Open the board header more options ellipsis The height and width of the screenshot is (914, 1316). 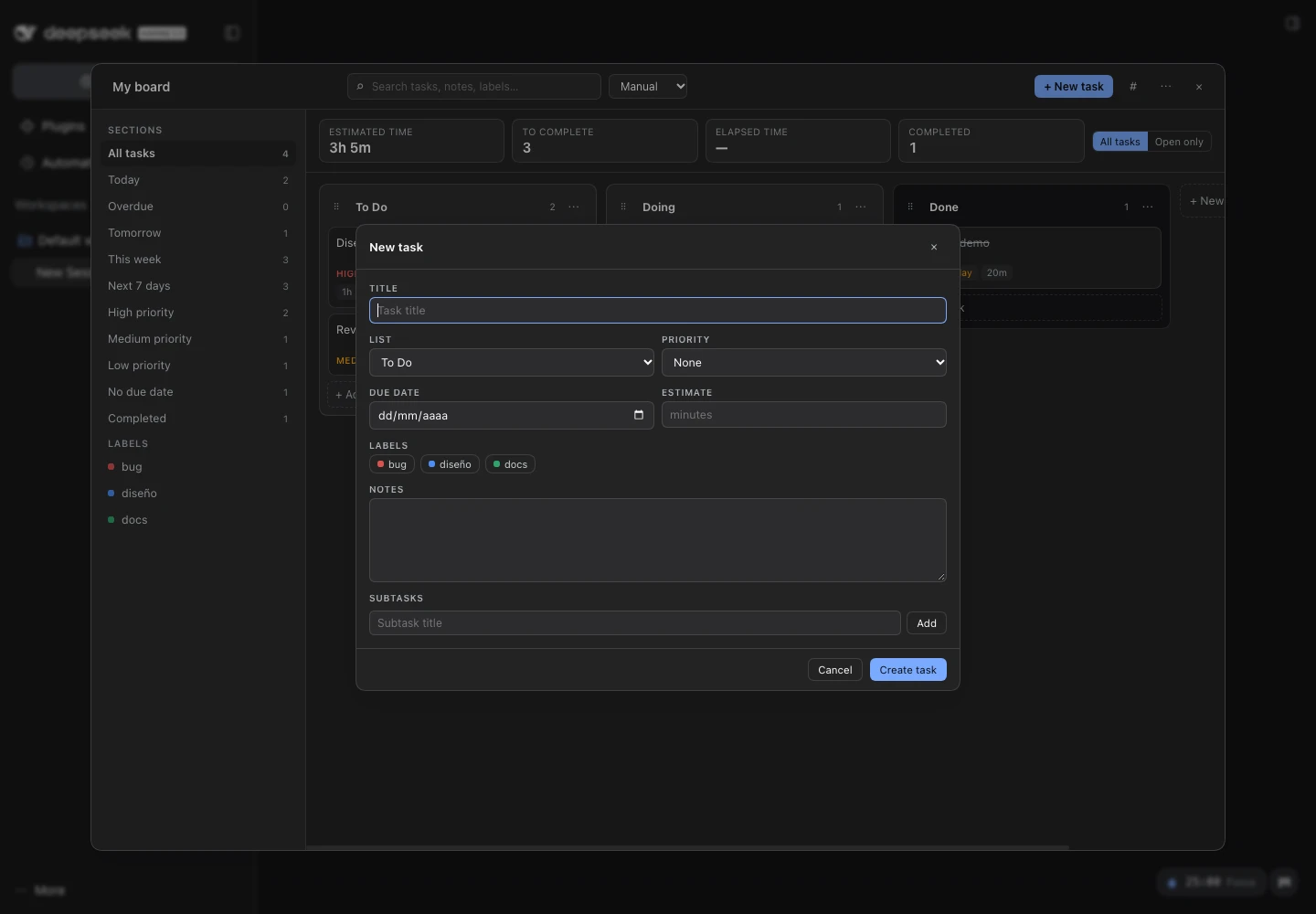(x=1166, y=87)
